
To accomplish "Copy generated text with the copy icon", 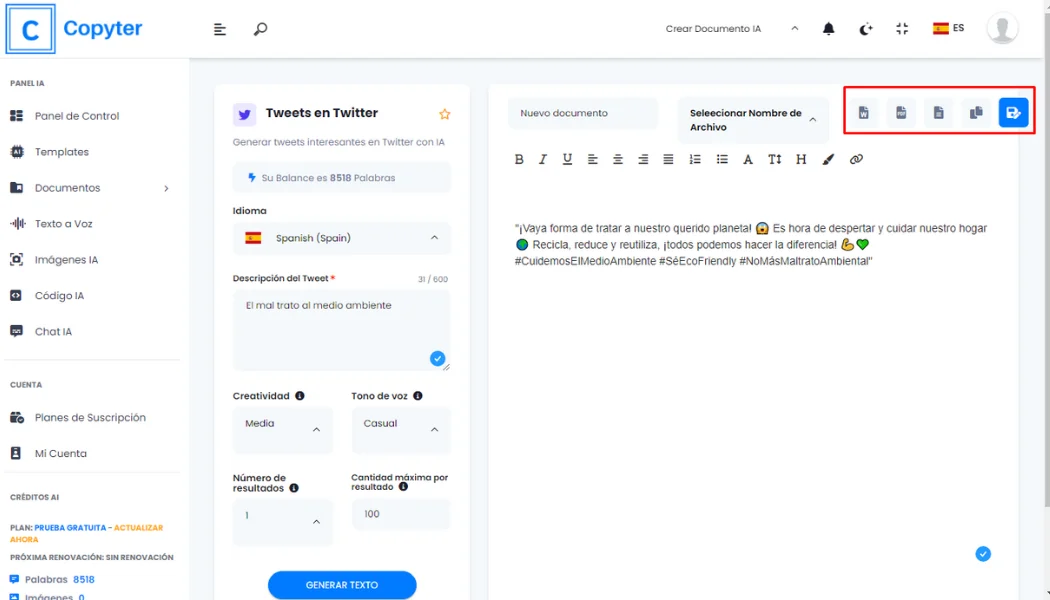I will click(x=976, y=113).
